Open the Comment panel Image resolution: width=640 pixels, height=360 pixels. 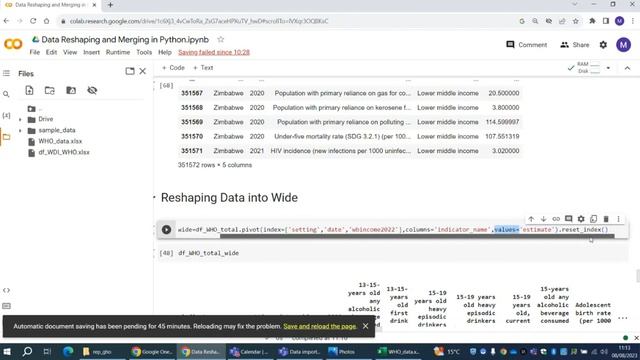pyautogui.click(x=527, y=45)
